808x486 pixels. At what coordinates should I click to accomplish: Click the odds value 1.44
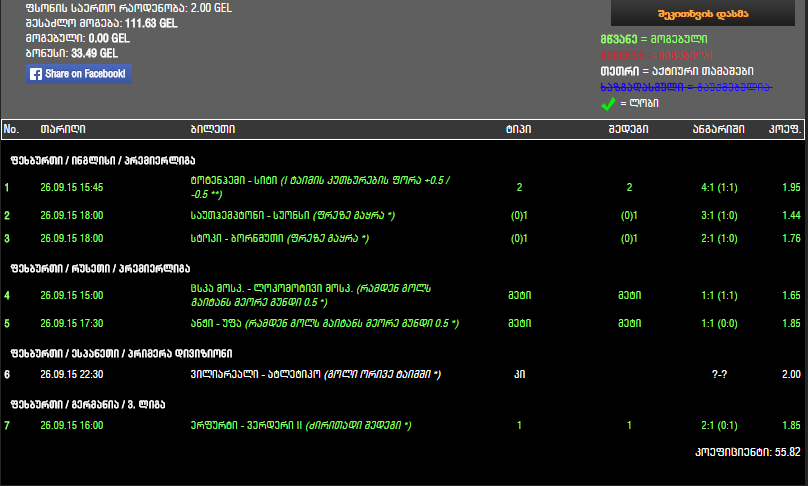click(791, 215)
